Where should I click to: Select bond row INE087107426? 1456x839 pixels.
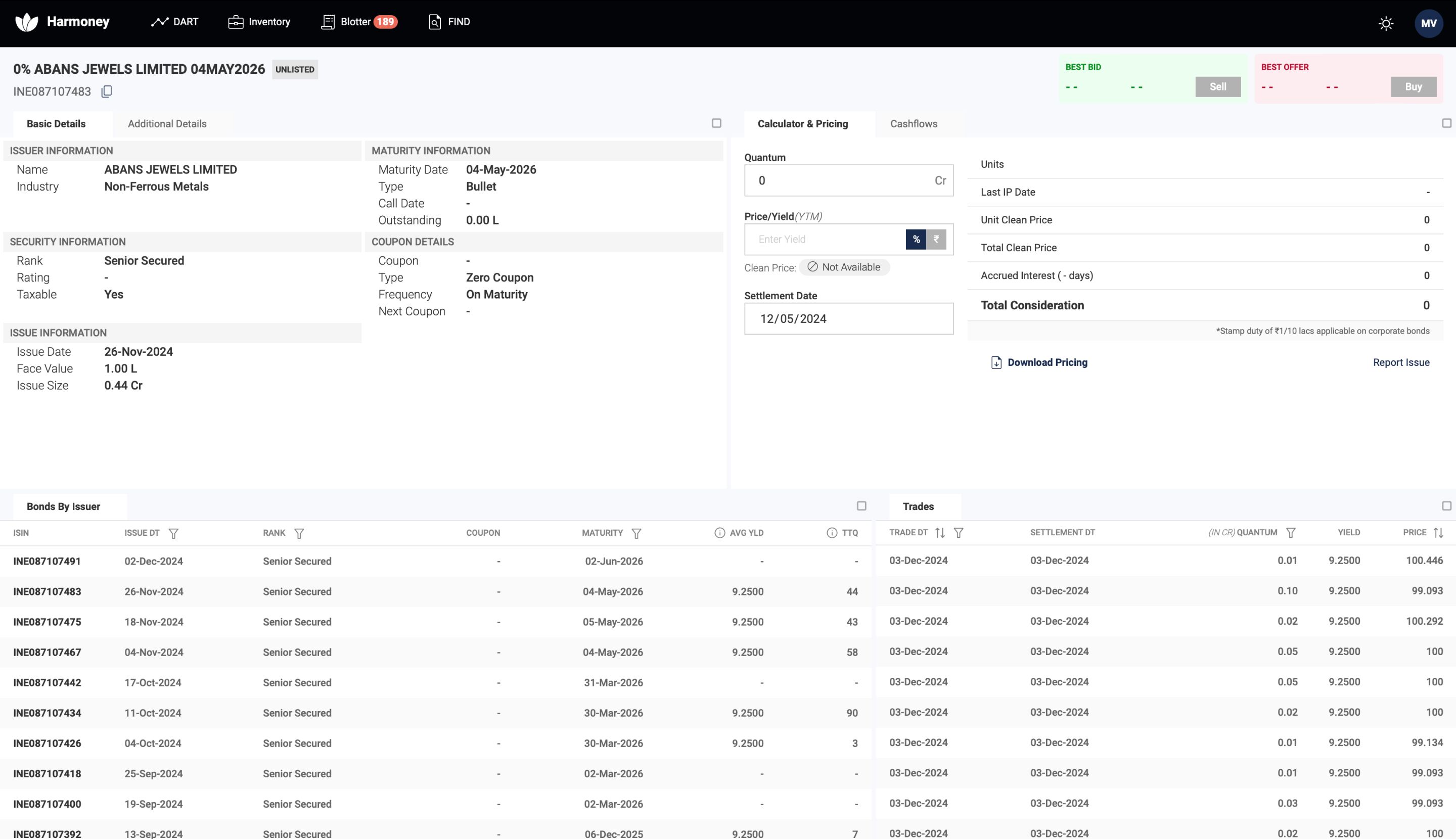437,743
